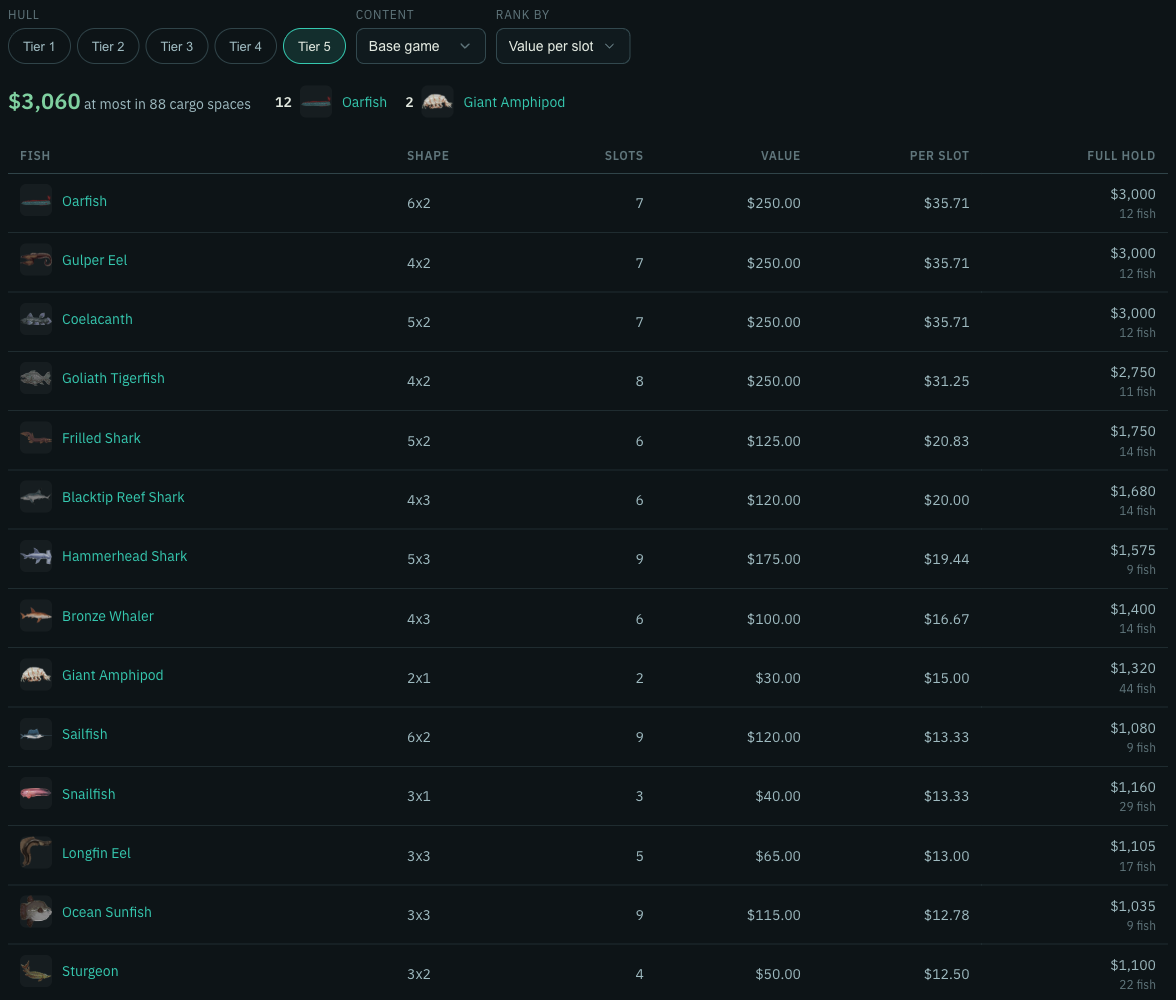Open the Giant Amphipod link in the summary
Image resolution: width=1176 pixels, height=1000 pixels.
514,102
